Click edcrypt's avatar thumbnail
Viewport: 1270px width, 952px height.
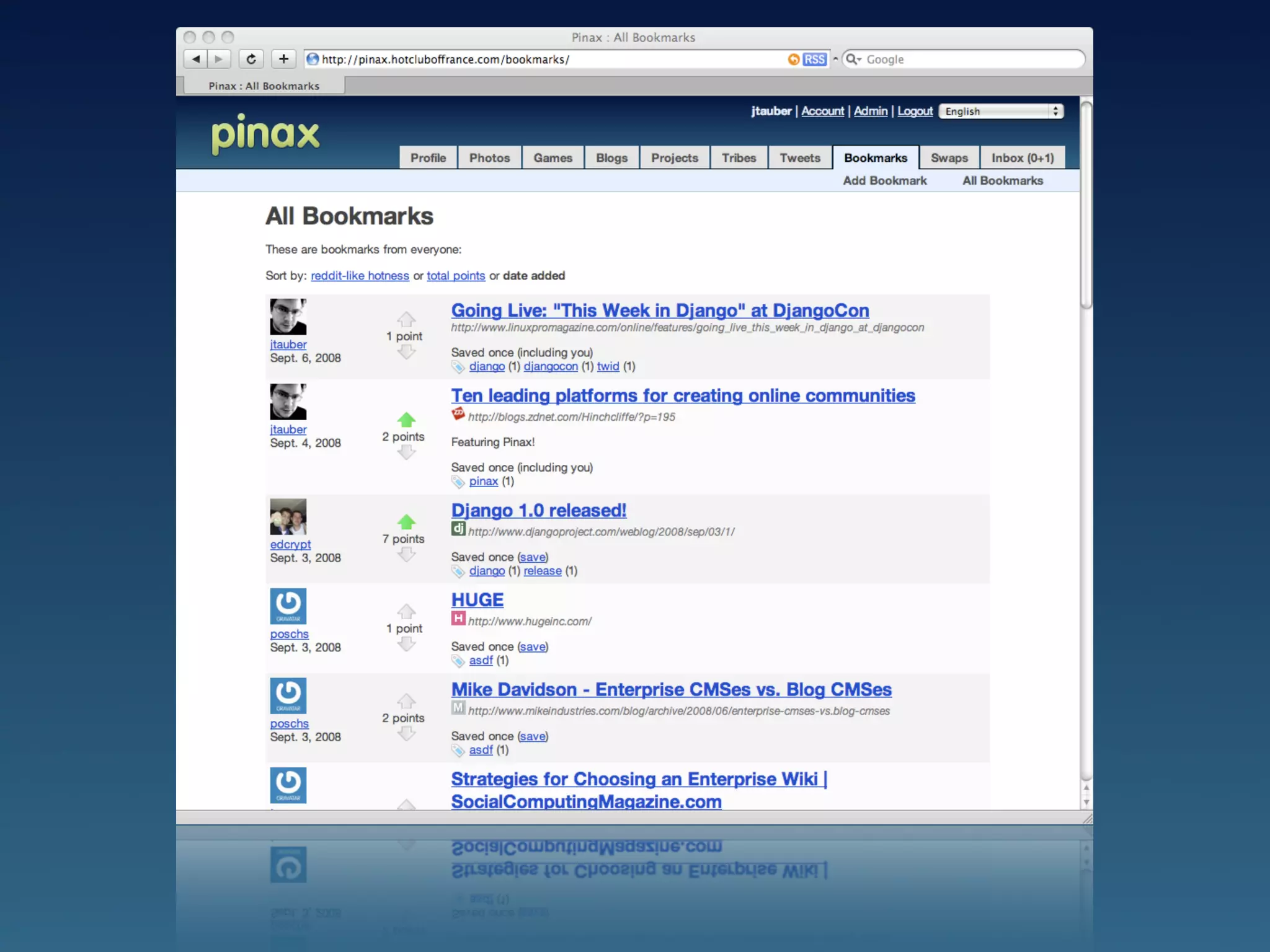tap(288, 516)
